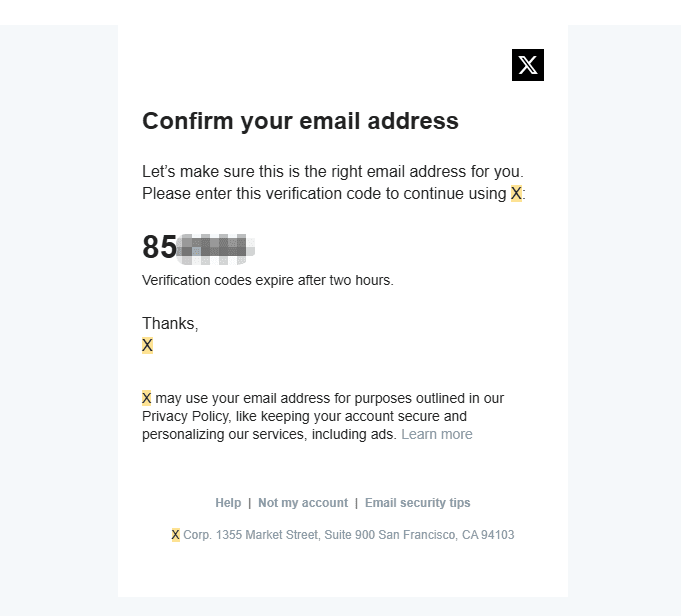Click the blurred part of the verification code
Screen dimensions: 681x616
216,246
